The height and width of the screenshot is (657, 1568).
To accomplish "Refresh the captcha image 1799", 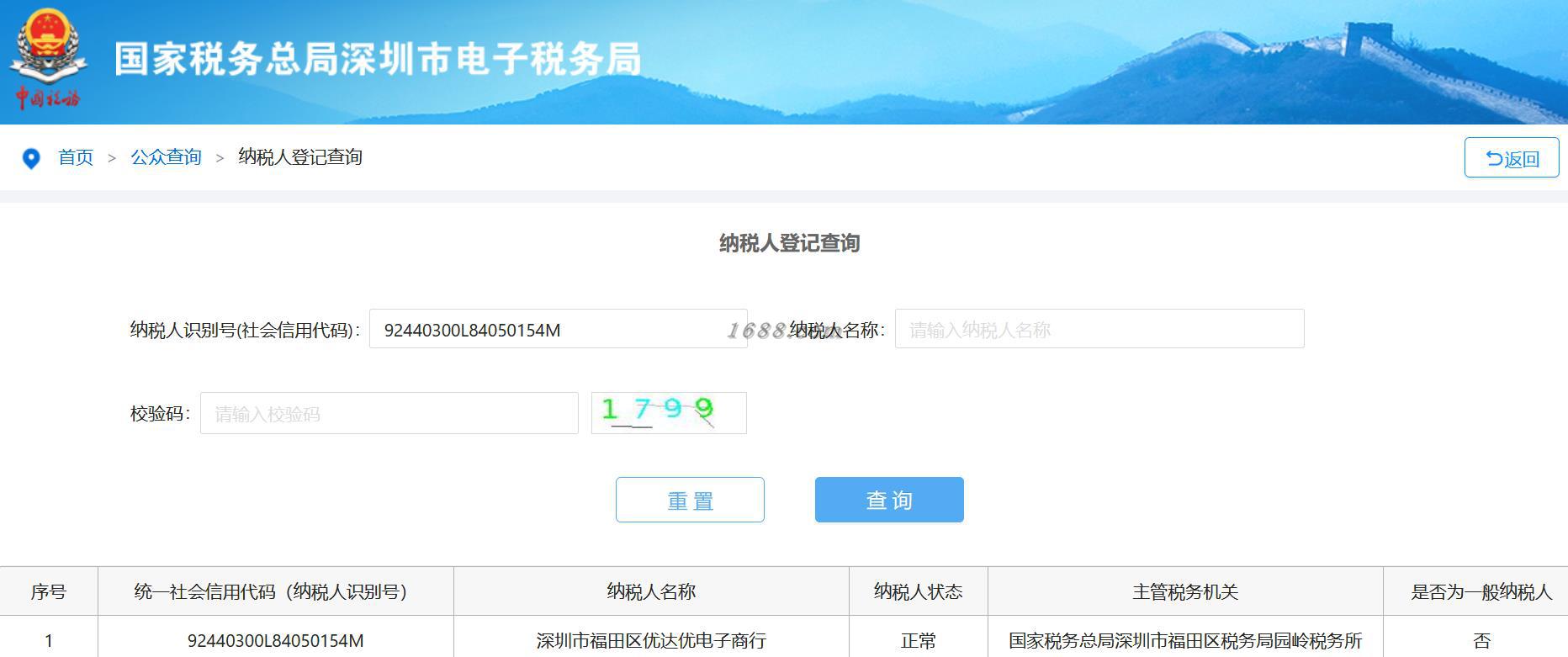I will click(669, 413).
